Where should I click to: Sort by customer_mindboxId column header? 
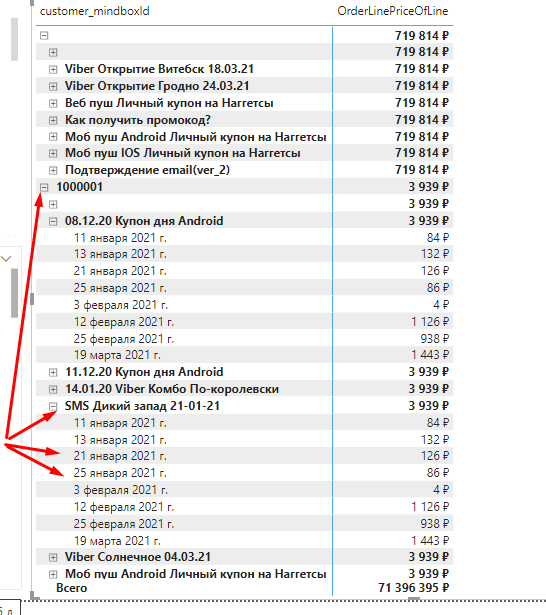[x=95, y=11]
